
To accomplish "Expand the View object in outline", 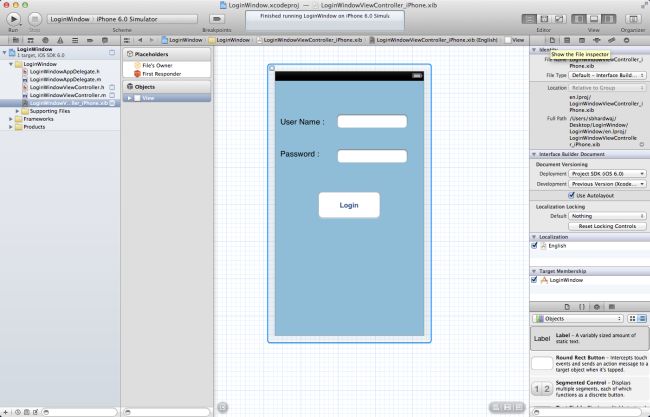I will (x=129, y=98).
